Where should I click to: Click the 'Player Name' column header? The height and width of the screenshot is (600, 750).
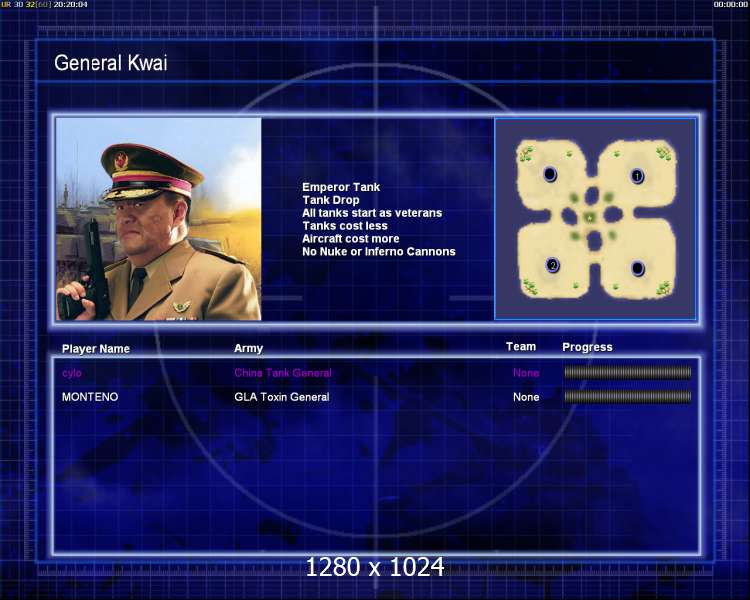coord(96,349)
